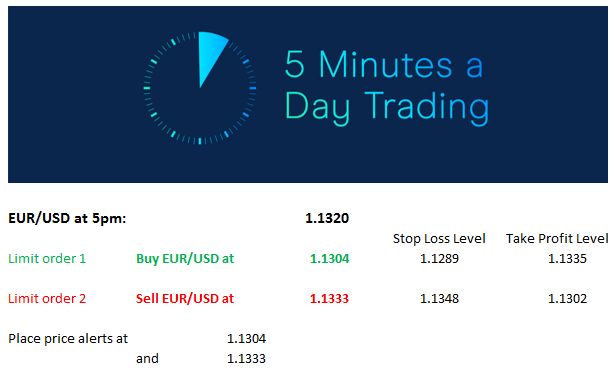Click the 'Place price alerts at' label

click(x=68, y=339)
